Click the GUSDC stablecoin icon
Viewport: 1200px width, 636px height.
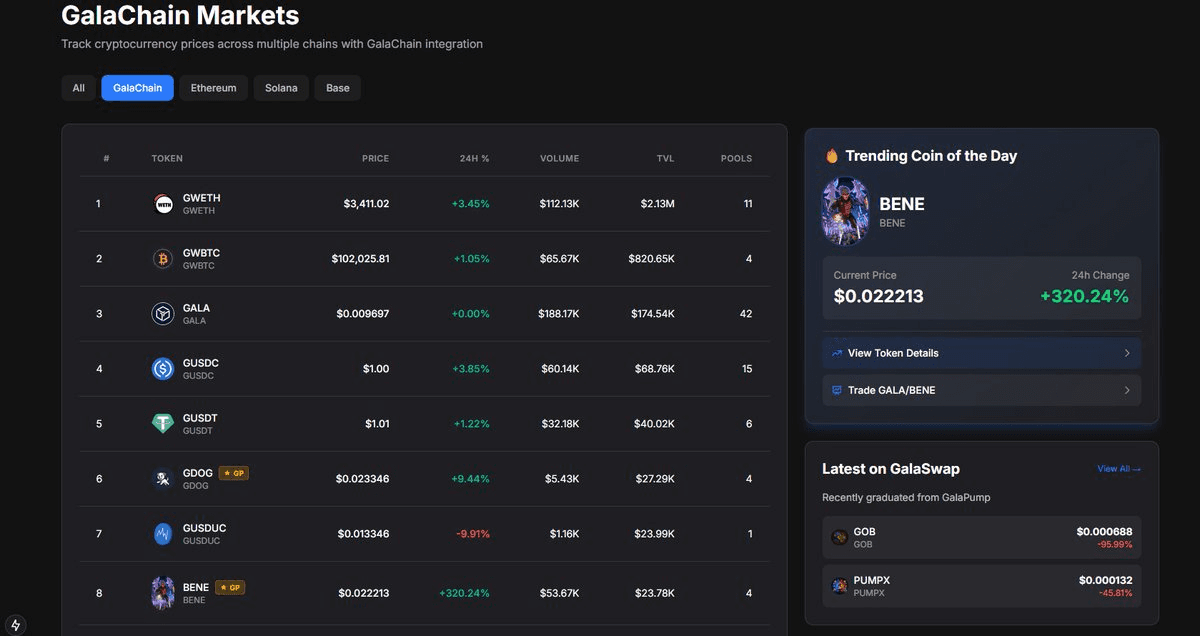pyautogui.click(x=162, y=368)
